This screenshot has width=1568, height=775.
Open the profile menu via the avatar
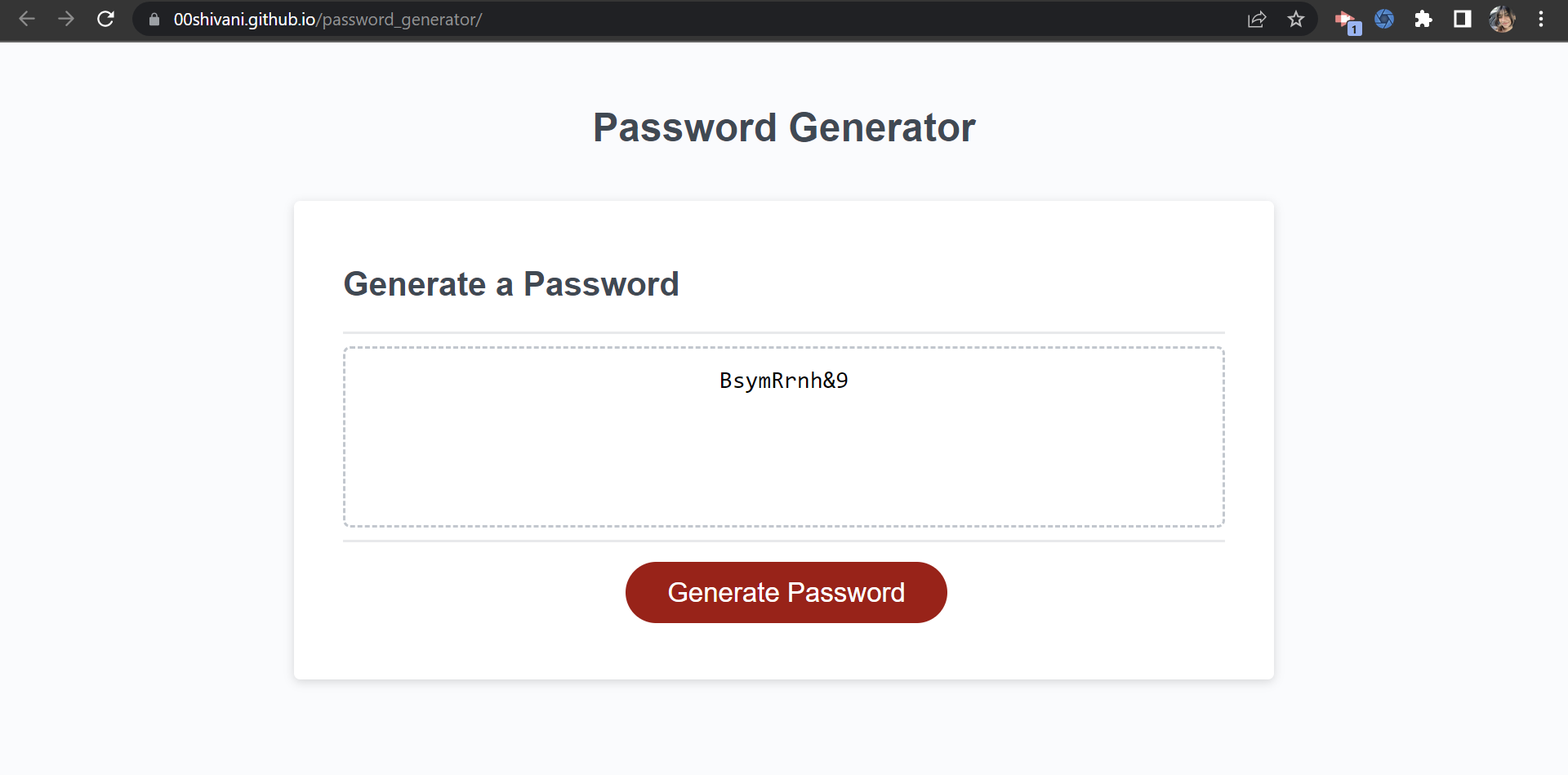click(1502, 19)
